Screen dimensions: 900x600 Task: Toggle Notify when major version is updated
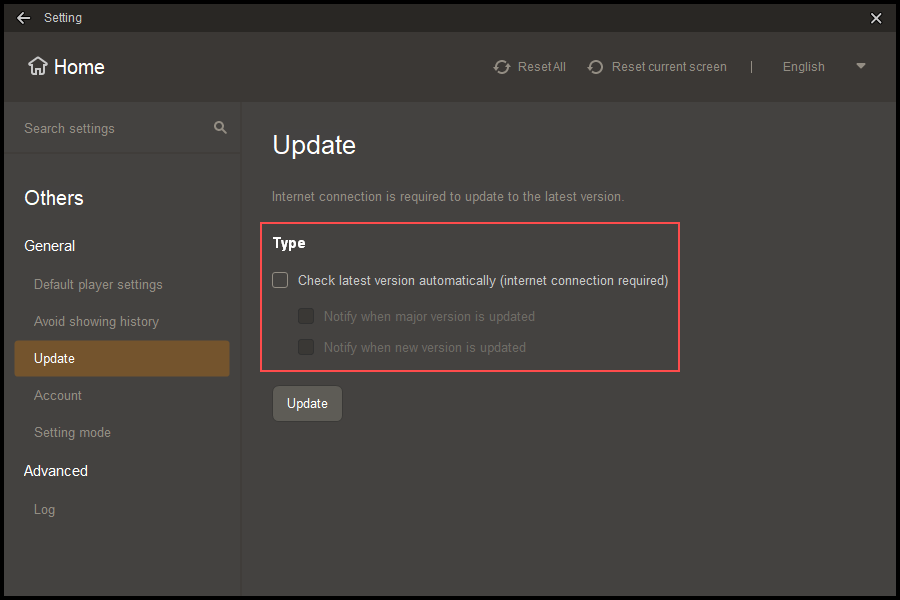pyautogui.click(x=306, y=316)
